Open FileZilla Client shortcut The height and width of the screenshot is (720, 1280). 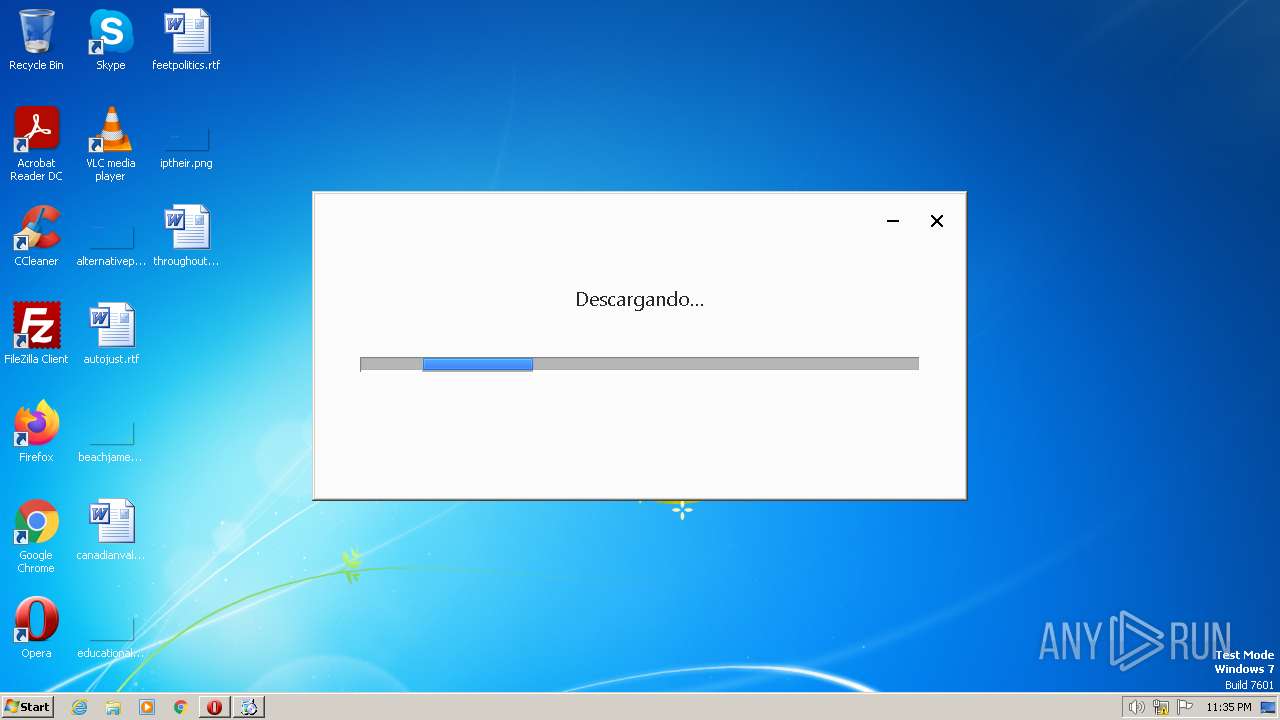coord(36,334)
